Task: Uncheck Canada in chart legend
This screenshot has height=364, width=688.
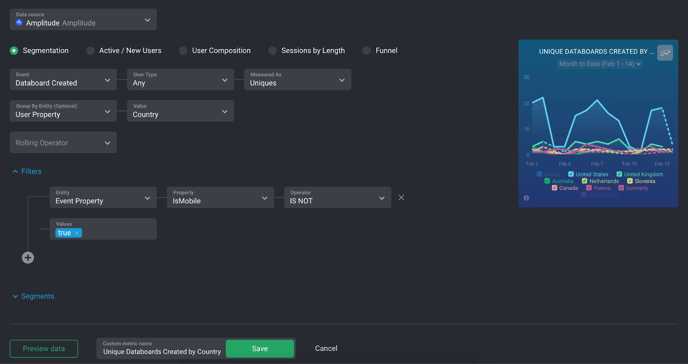Action: [x=554, y=188]
